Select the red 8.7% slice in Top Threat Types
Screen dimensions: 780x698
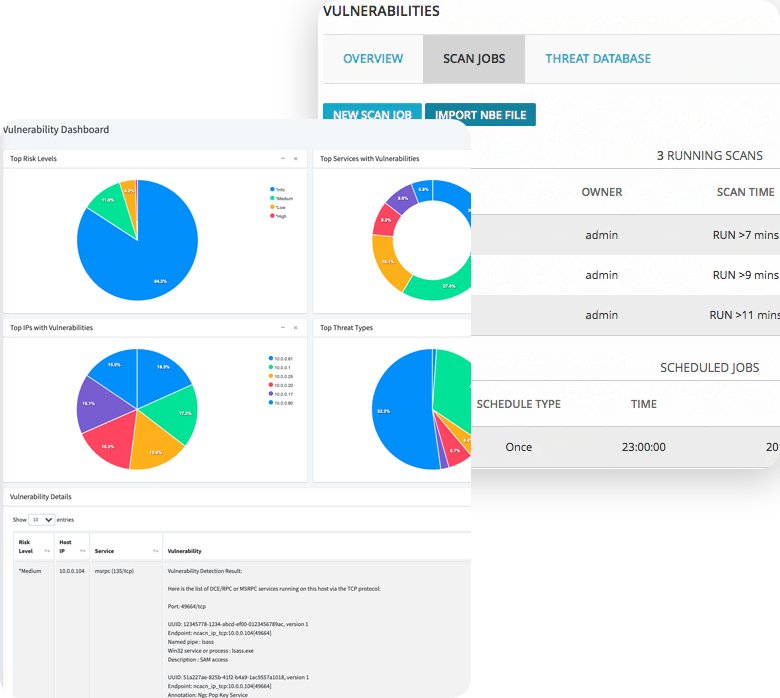(x=453, y=448)
